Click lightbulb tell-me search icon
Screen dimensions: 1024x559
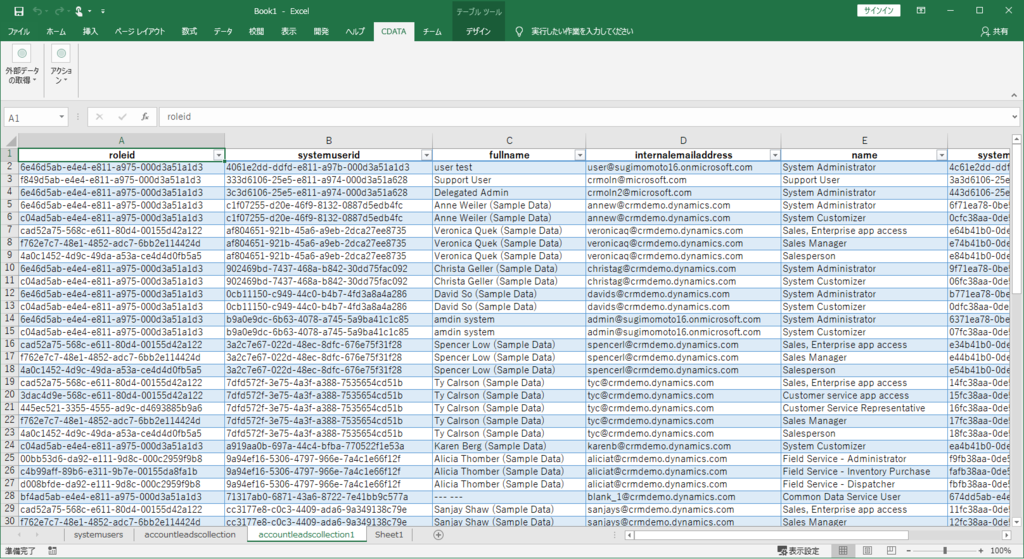click(x=519, y=31)
